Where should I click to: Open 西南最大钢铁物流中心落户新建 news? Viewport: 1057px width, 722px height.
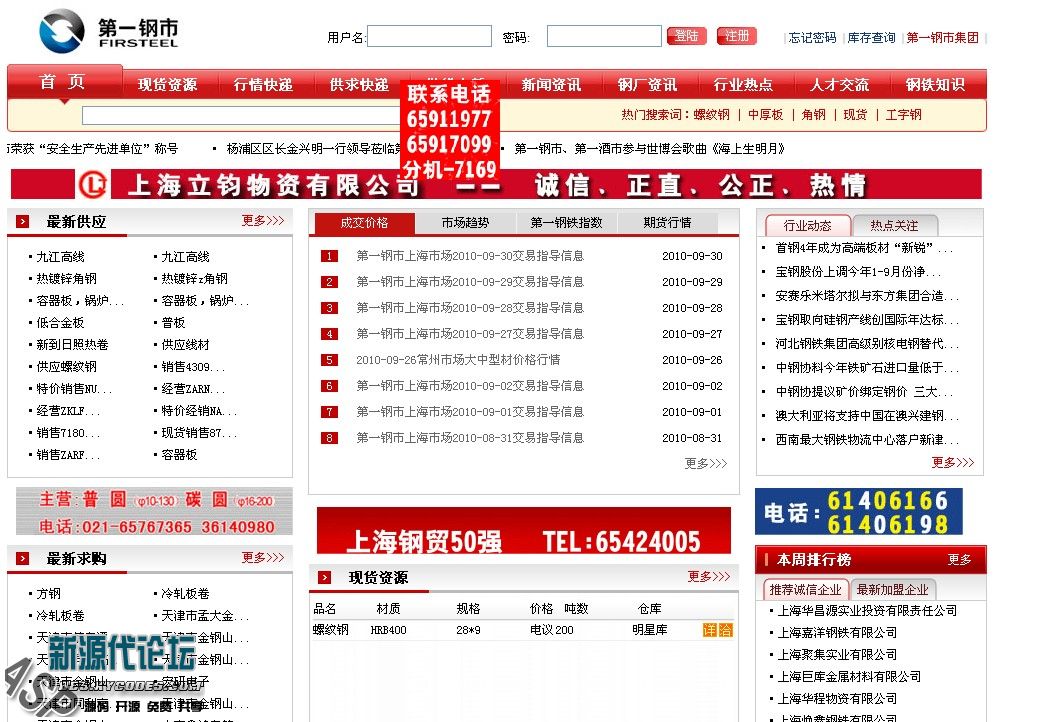tap(867, 440)
